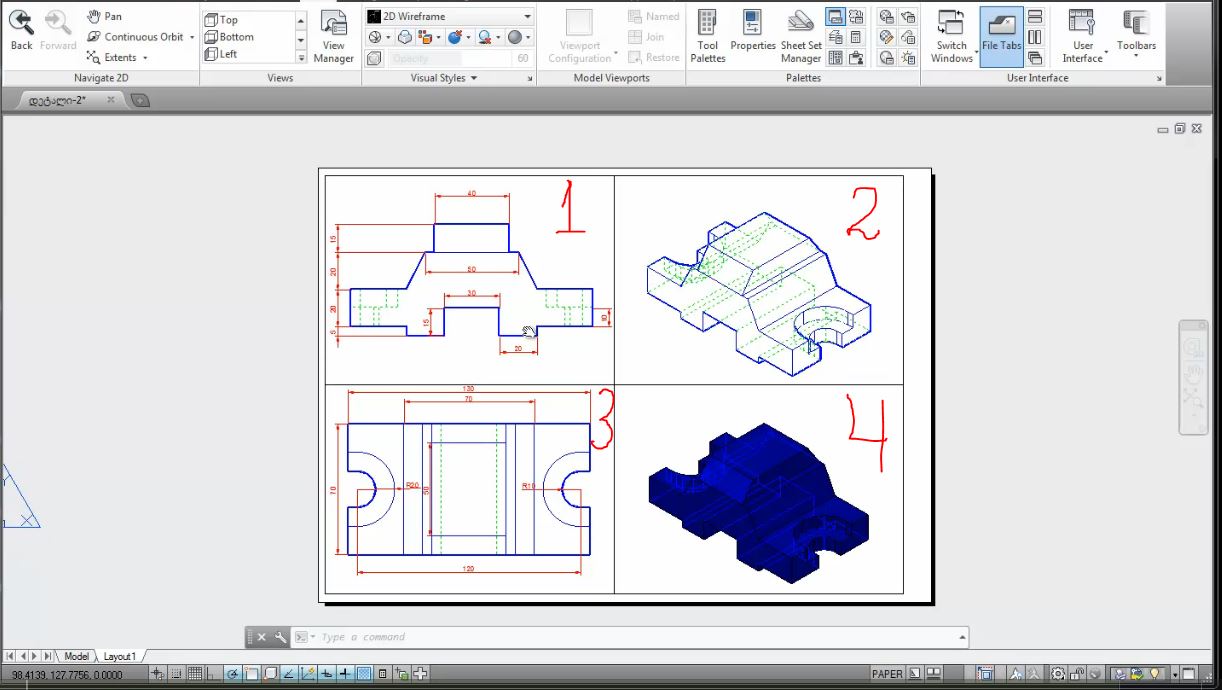Select the Layout1 tab

[x=120, y=656]
